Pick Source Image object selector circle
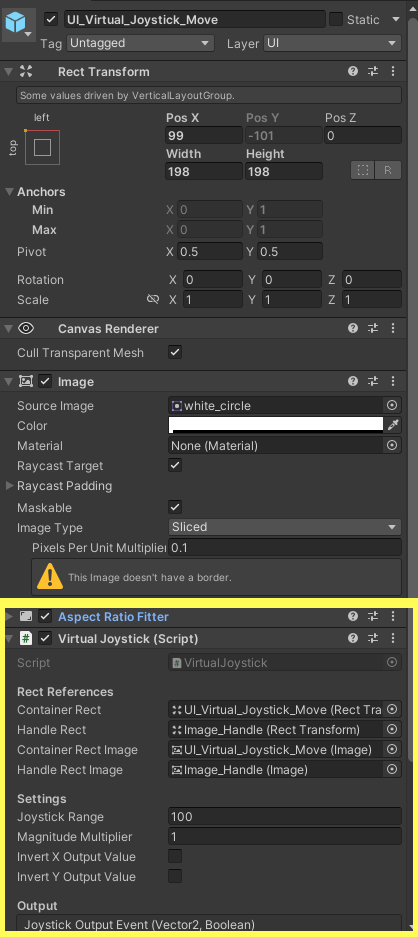This screenshot has width=418, height=937. [392, 406]
